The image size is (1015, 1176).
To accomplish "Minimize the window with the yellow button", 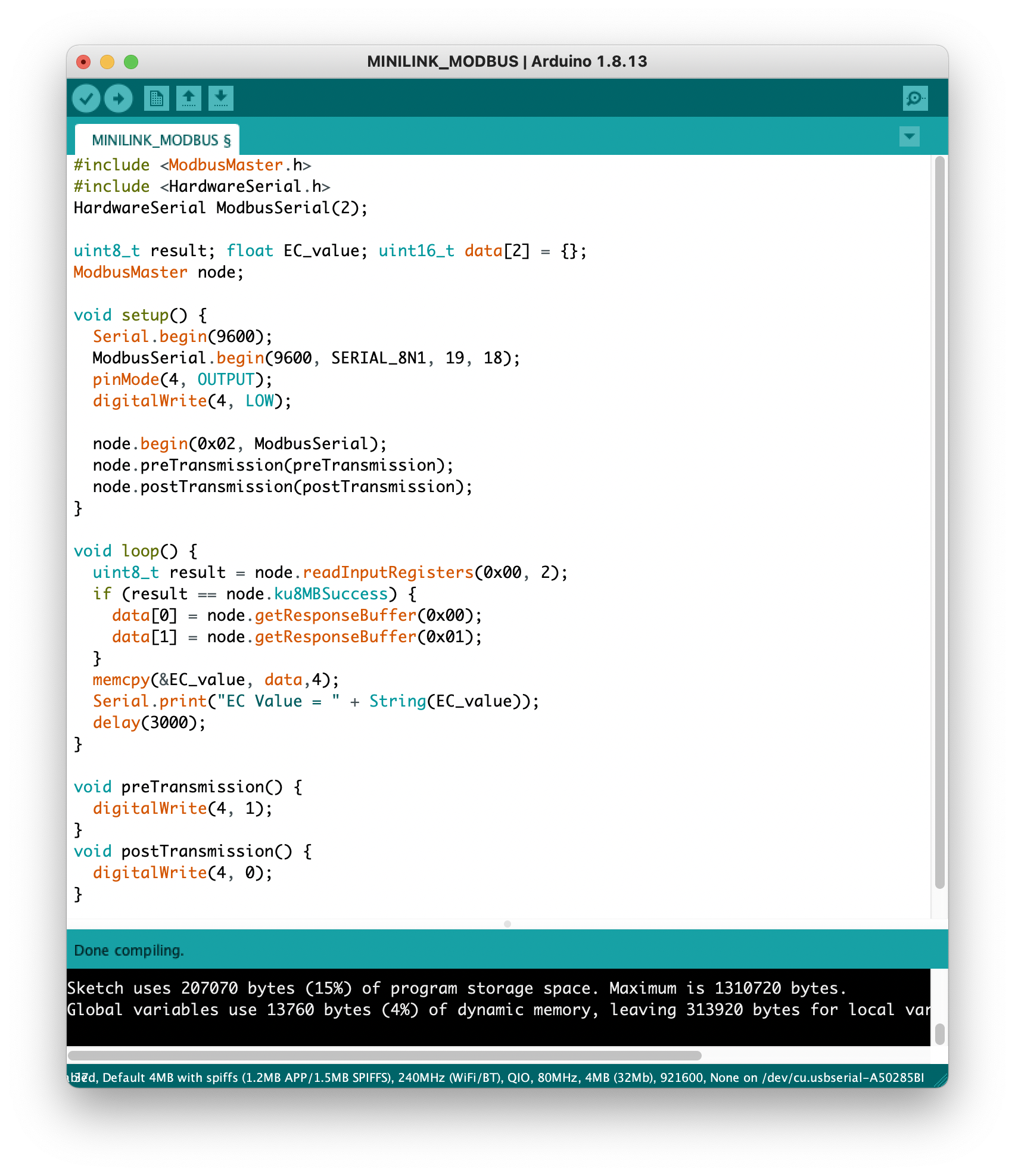I will tap(107, 62).
